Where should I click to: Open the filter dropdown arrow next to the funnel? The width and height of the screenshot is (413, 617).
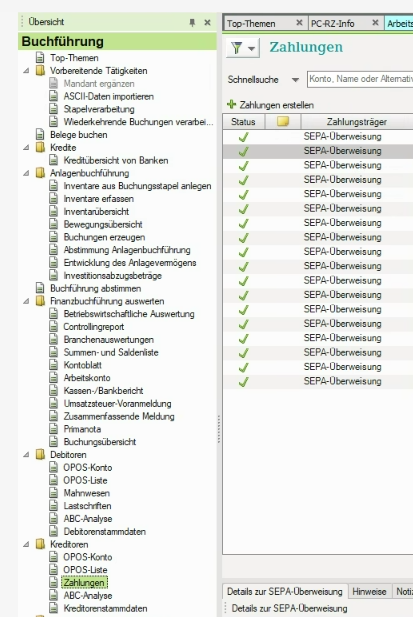click(252, 49)
